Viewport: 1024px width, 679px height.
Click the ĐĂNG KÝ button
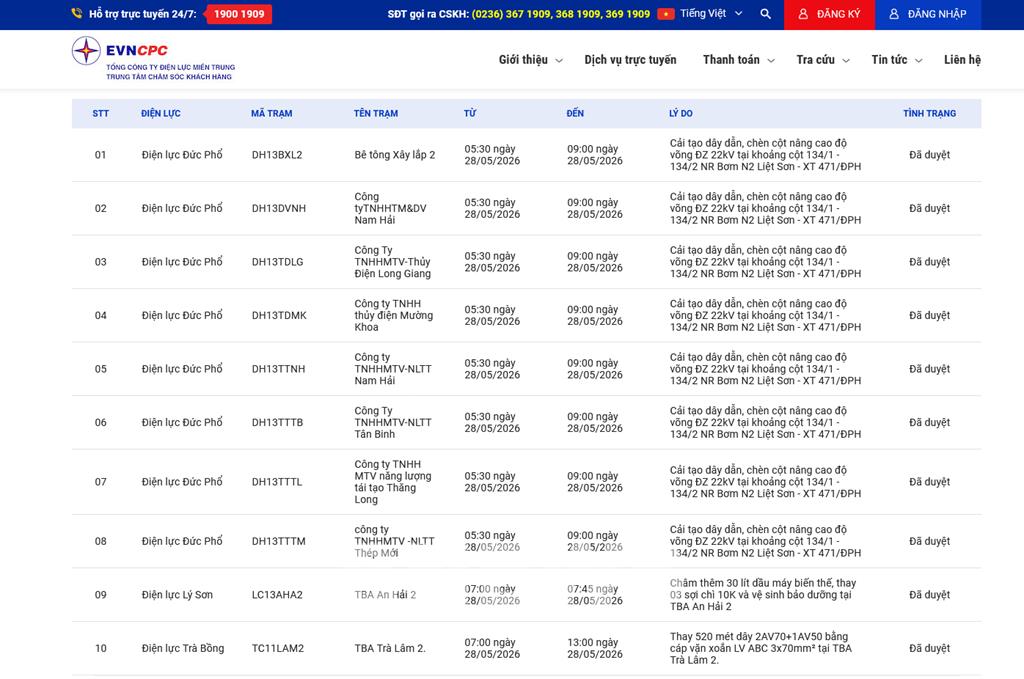[829, 14]
